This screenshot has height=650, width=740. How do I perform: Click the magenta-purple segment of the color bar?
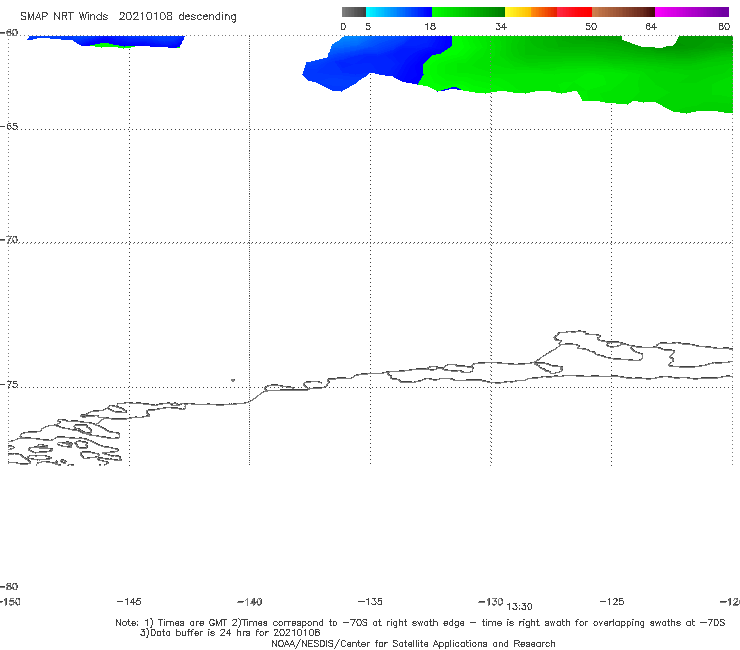[692, 12]
